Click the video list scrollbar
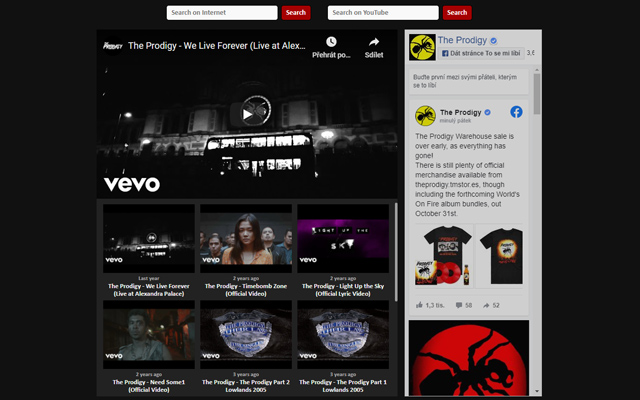Screen dimensions: 640x400 396,252
